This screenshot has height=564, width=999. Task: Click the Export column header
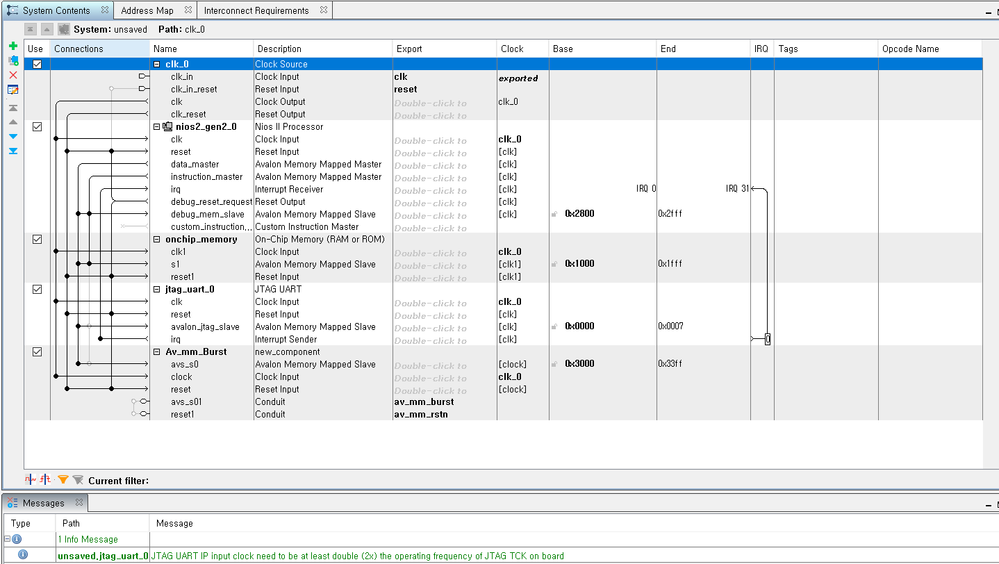(x=444, y=48)
